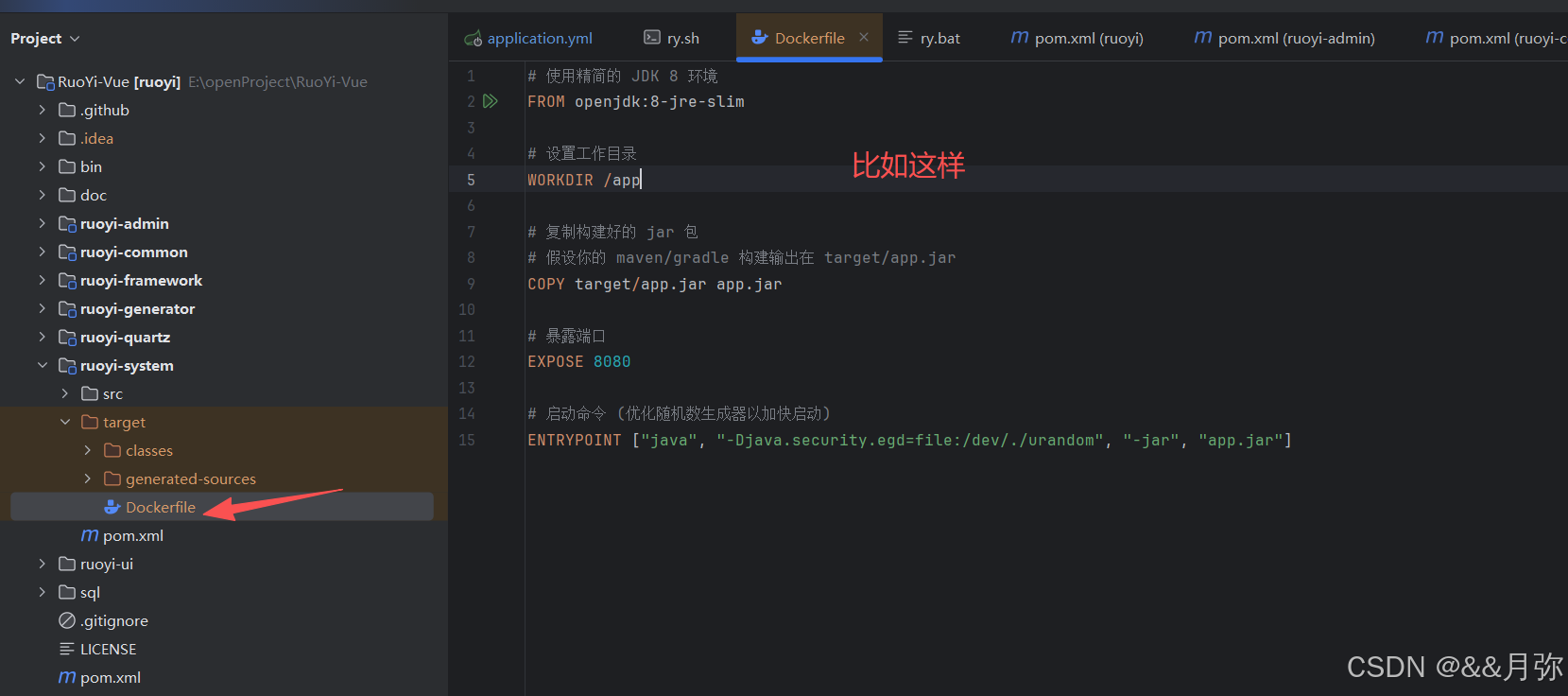The height and width of the screenshot is (696, 1568).
Task: Collapse the ruoyi-system module
Action: (43, 365)
